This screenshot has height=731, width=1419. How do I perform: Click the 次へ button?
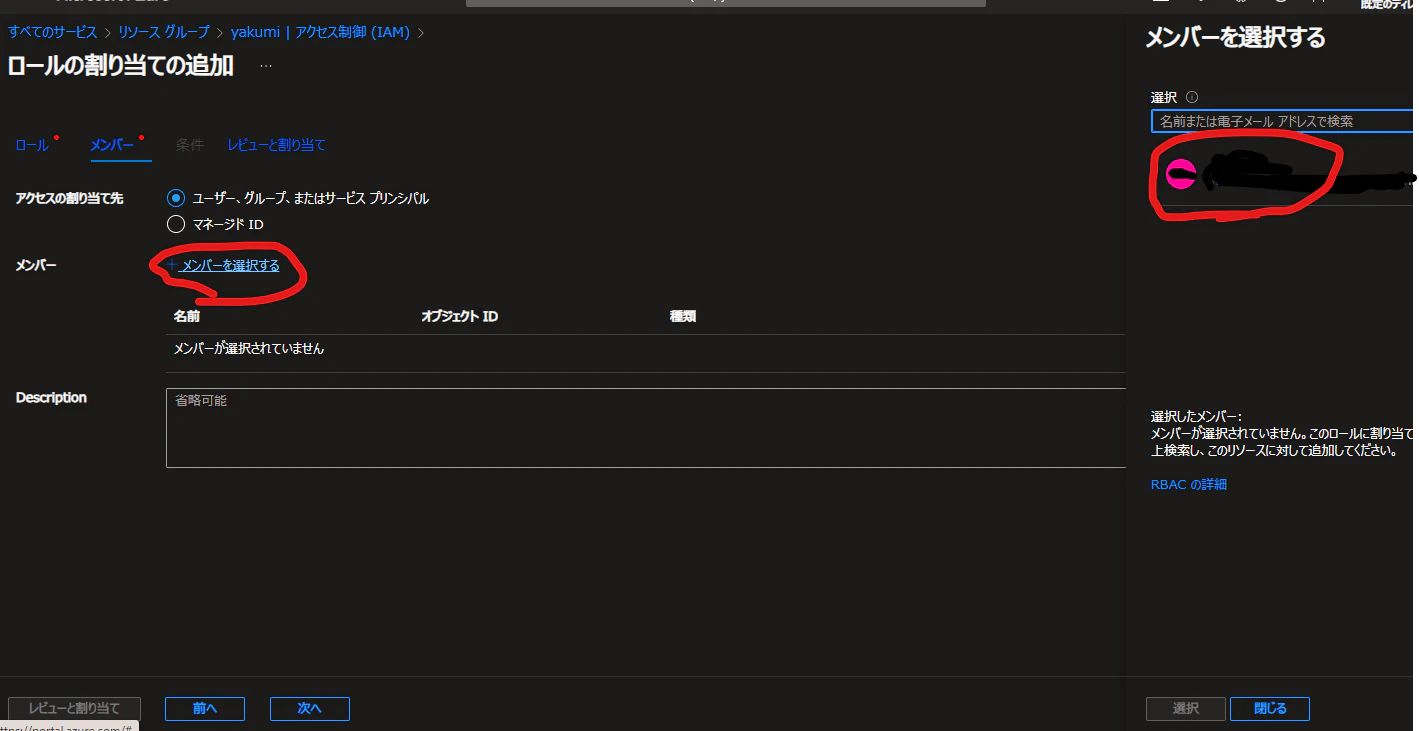(310, 708)
